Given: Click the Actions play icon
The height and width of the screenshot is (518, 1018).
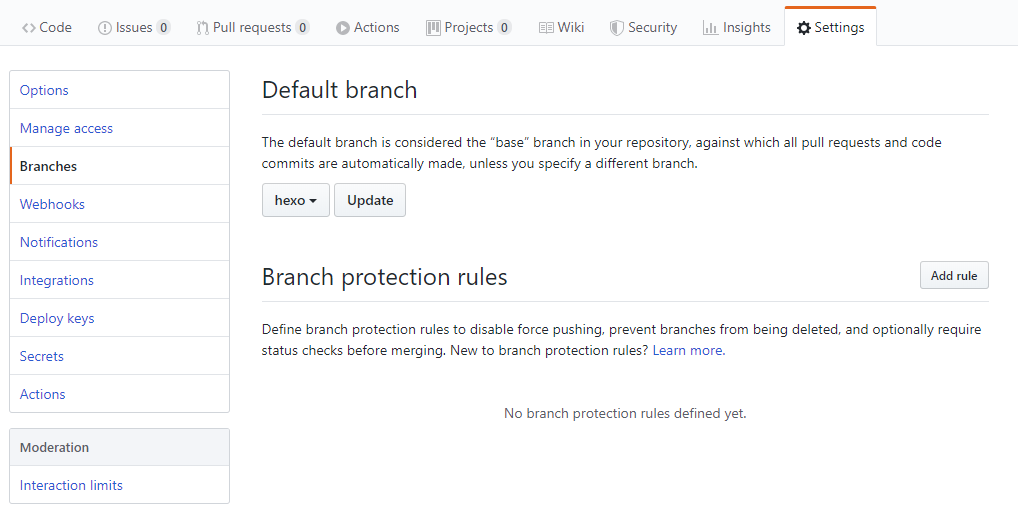Looking at the screenshot, I should [343, 28].
